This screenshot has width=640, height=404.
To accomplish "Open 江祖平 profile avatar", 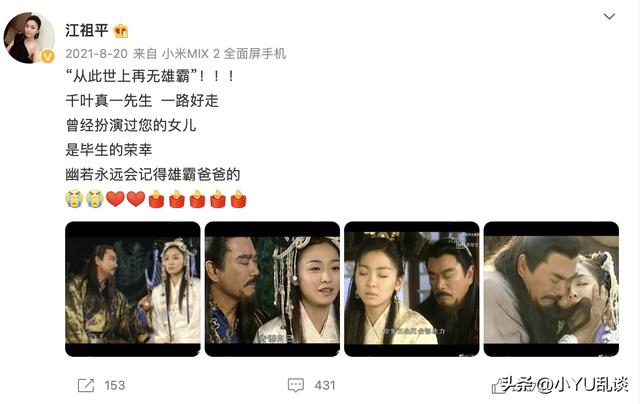I will [29, 38].
